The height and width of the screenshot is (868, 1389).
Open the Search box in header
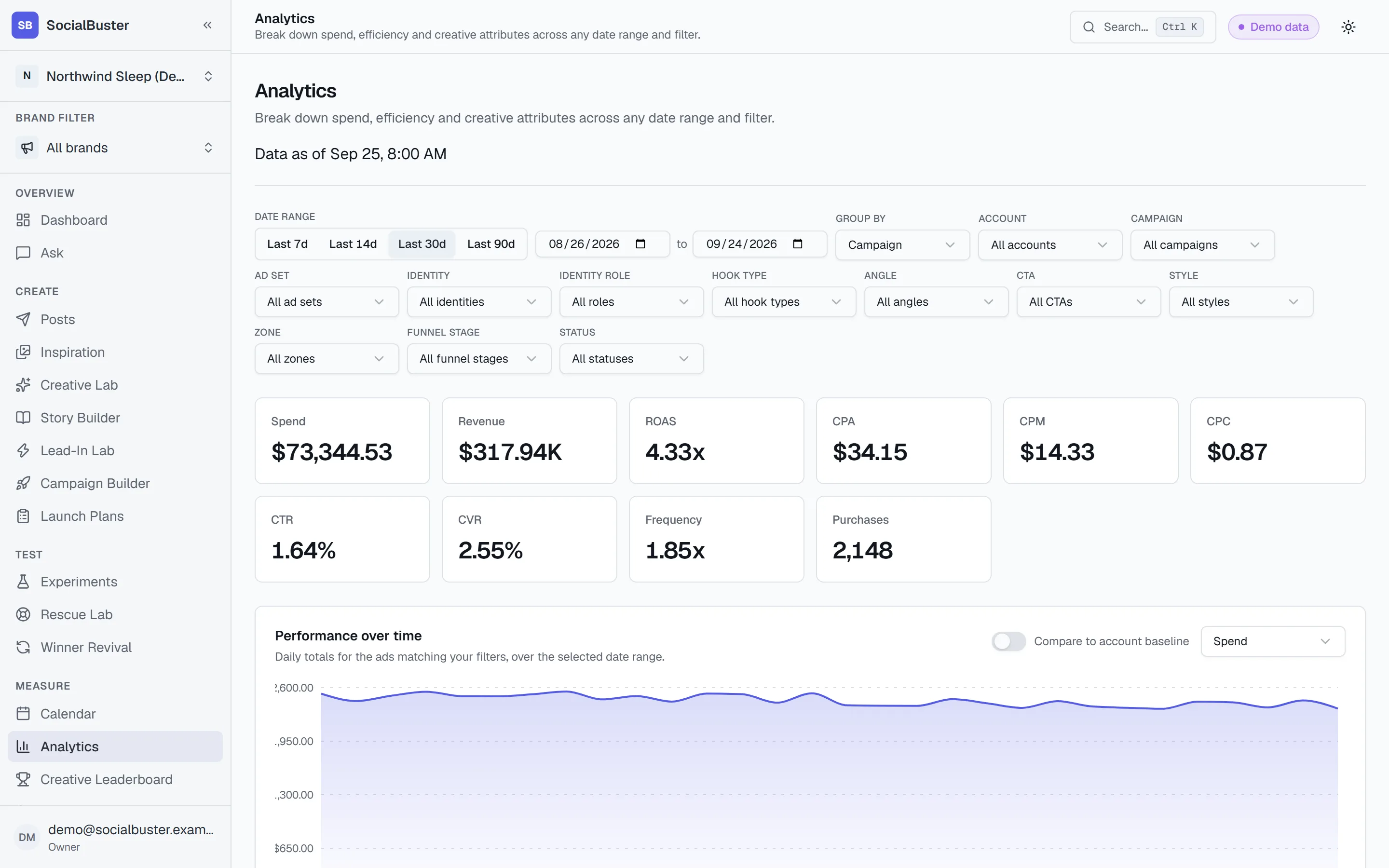click(x=1142, y=27)
